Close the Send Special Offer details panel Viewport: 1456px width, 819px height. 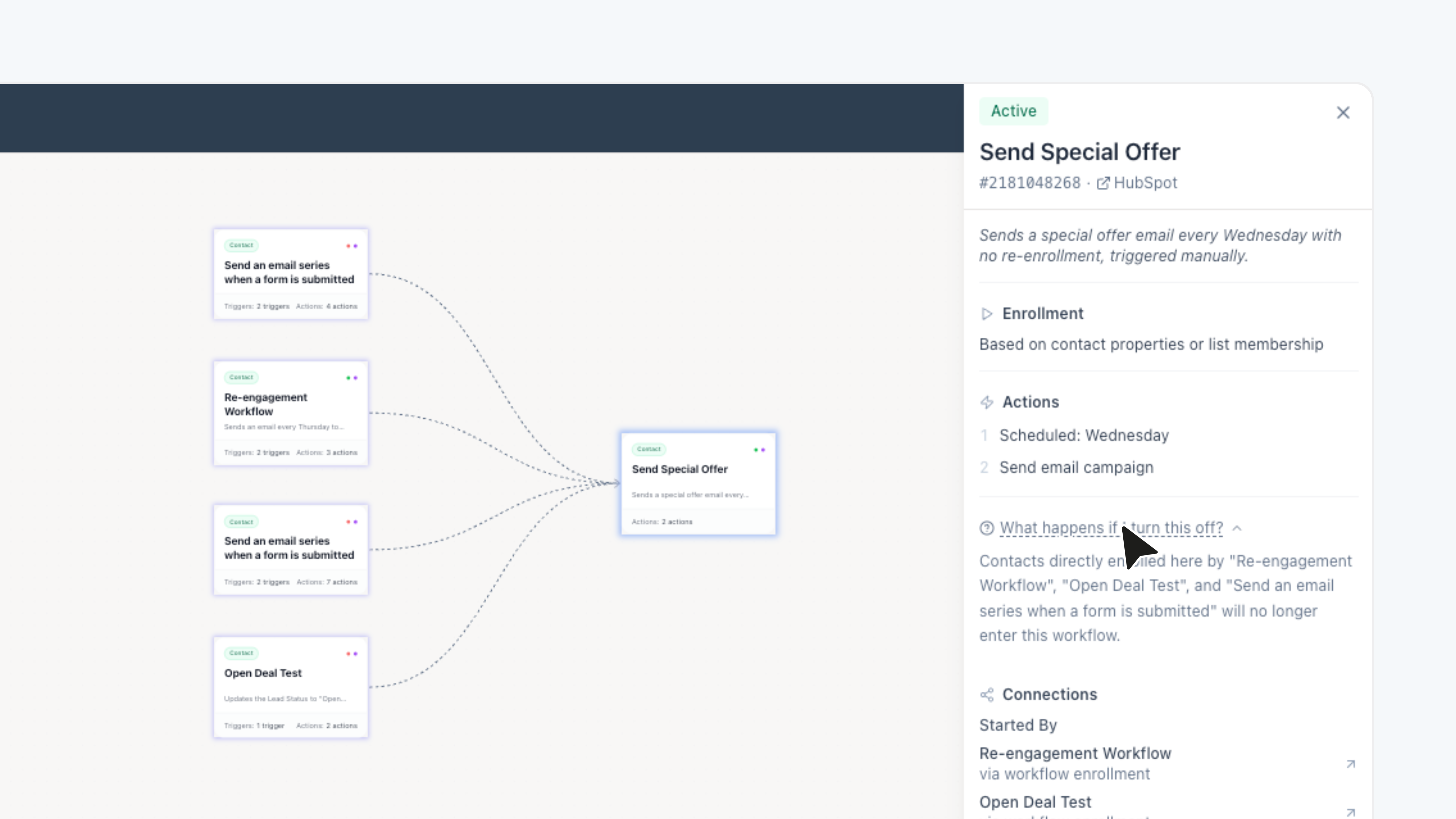tap(1343, 113)
